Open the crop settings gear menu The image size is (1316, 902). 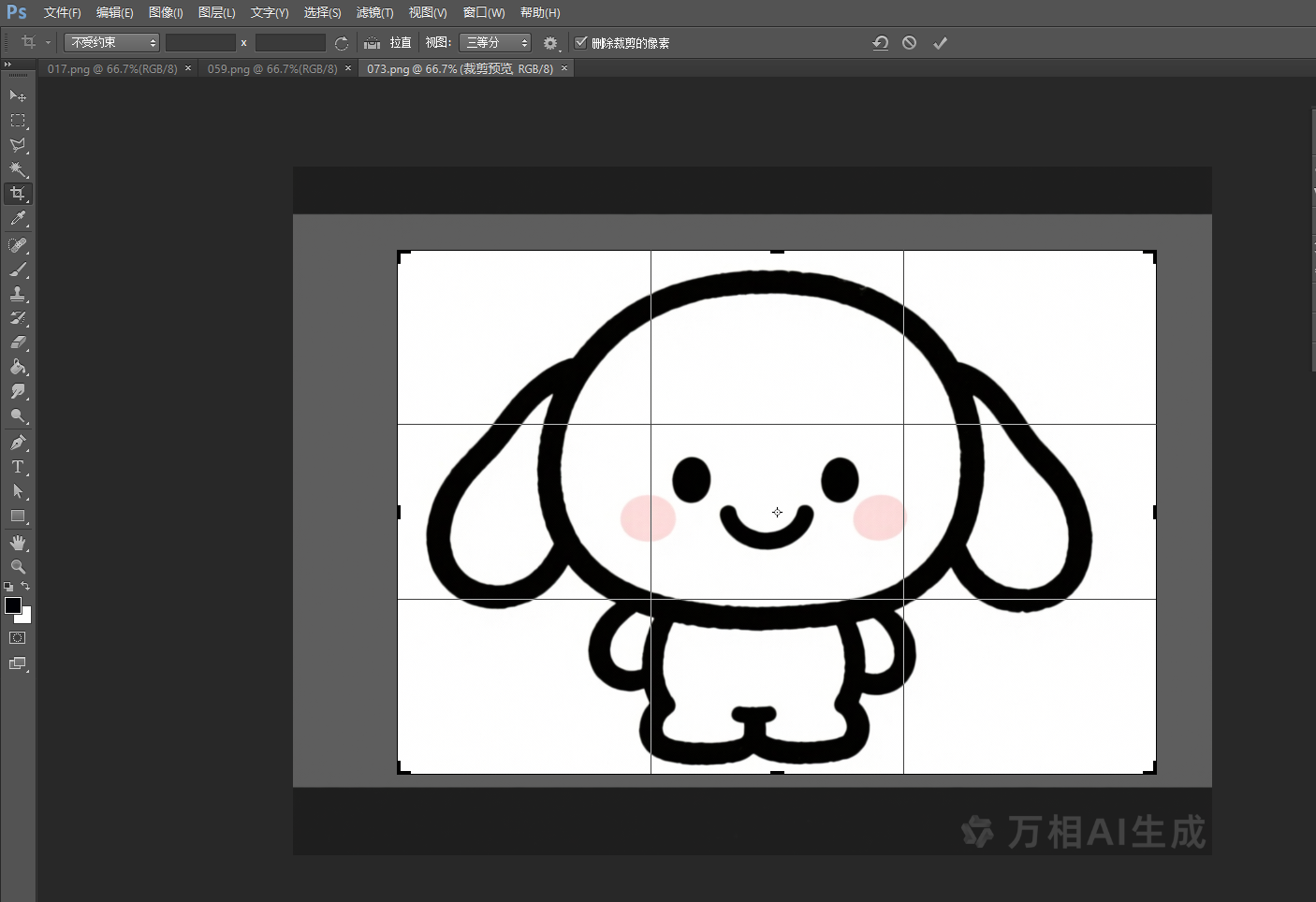pyautogui.click(x=550, y=43)
